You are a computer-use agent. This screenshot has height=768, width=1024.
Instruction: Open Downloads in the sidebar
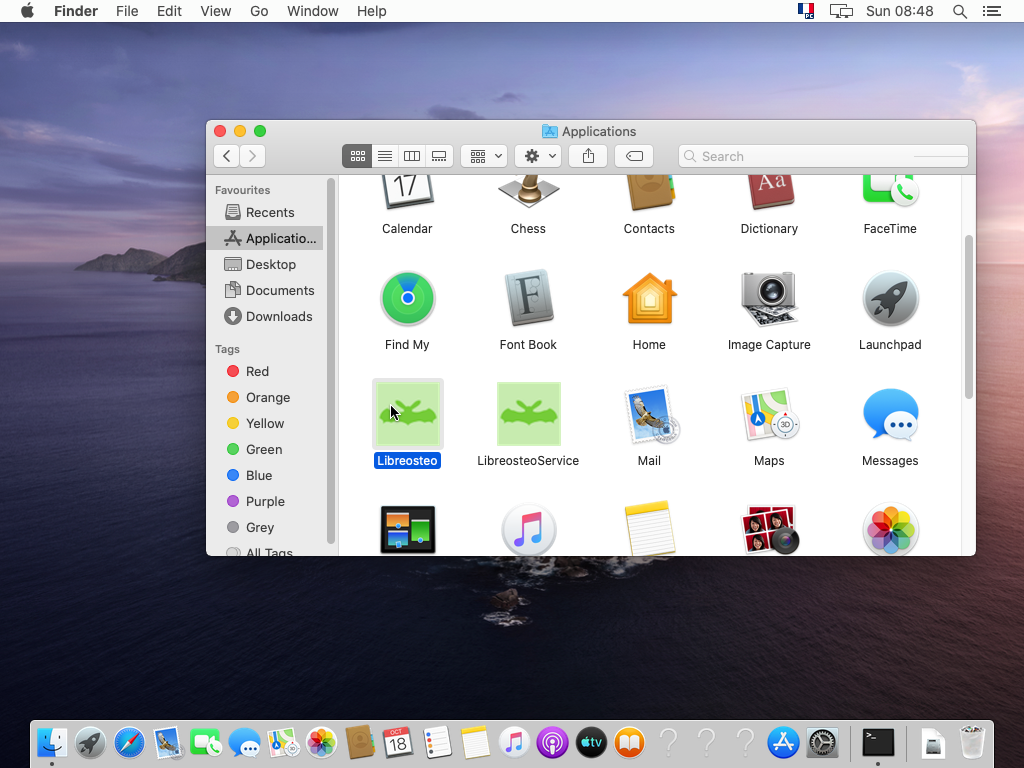tap(268, 317)
